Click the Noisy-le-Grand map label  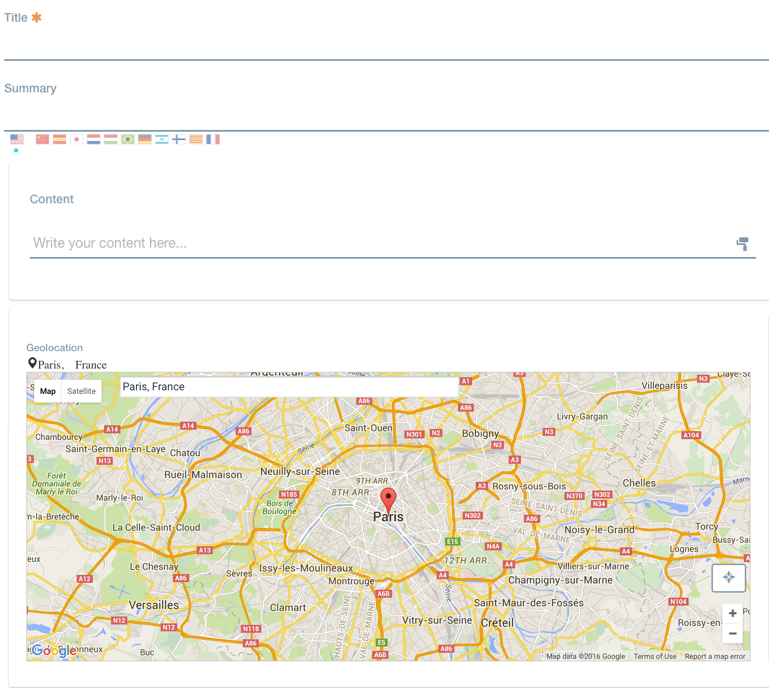coord(599,530)
